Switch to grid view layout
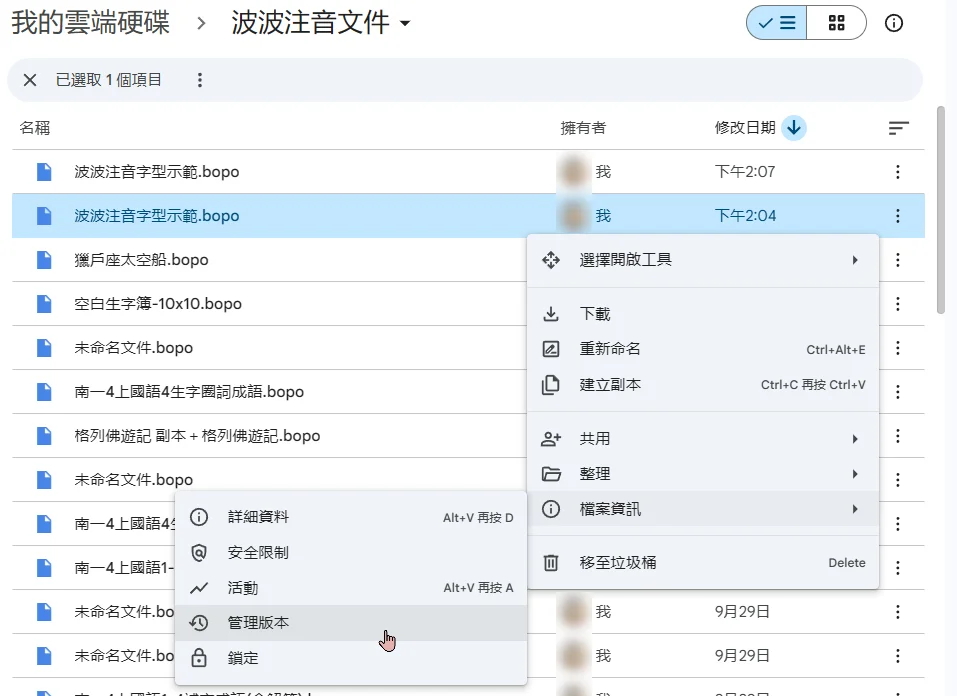This screenshot has width=957, height=696. (x=836, y=23)
